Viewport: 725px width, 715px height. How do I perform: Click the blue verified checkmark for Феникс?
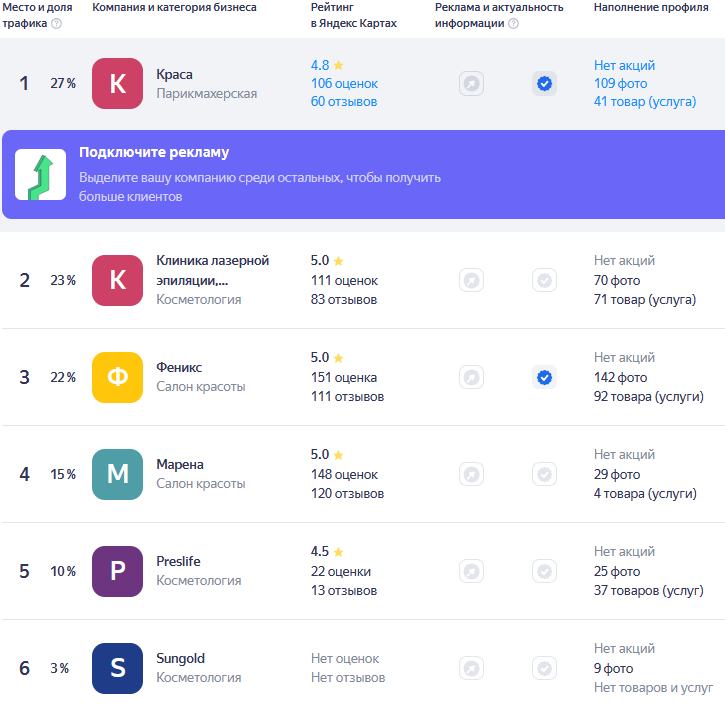[544, 377]
